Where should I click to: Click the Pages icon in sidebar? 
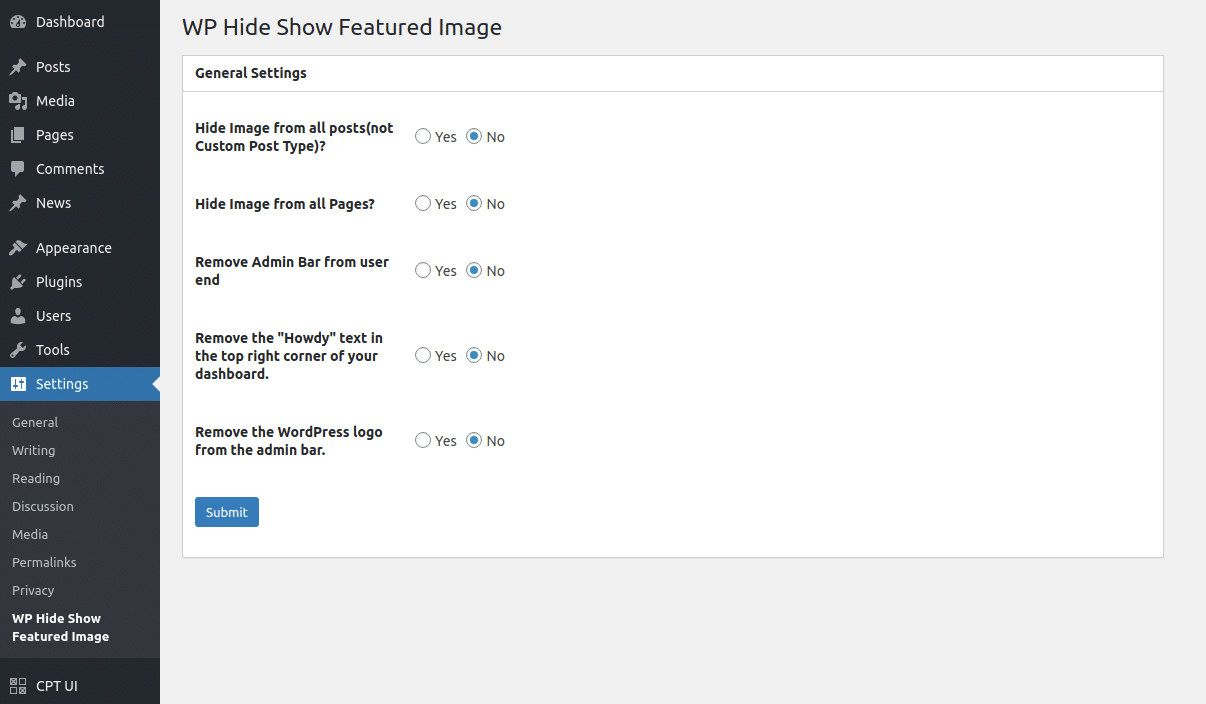pos(18,135)
